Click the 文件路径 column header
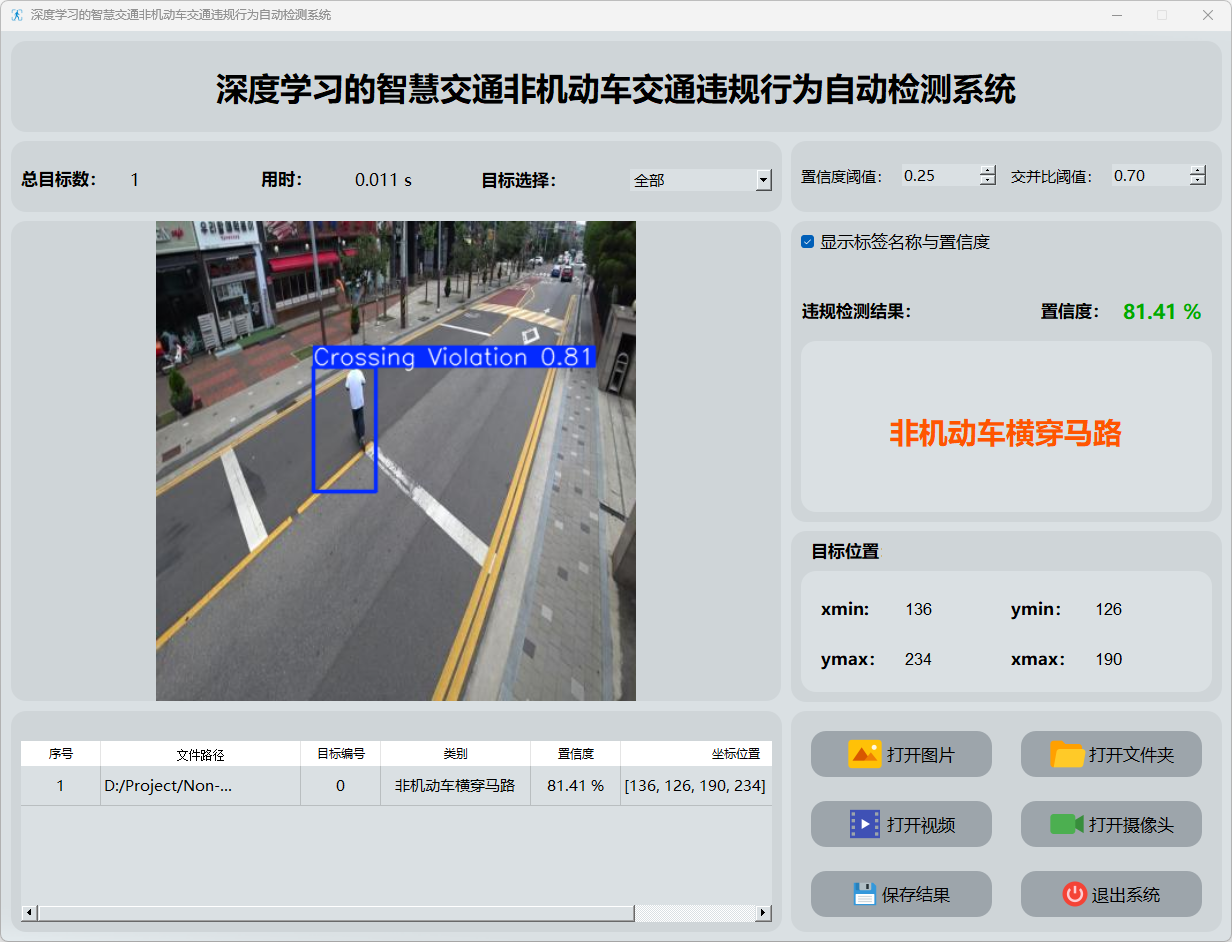The image size is (1232, 942). (x=200, y=754)
